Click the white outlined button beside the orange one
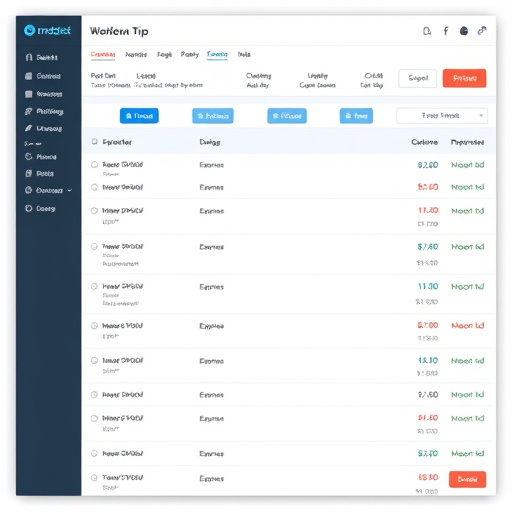Viewport: 512px width, 512px height. (418, 78)
